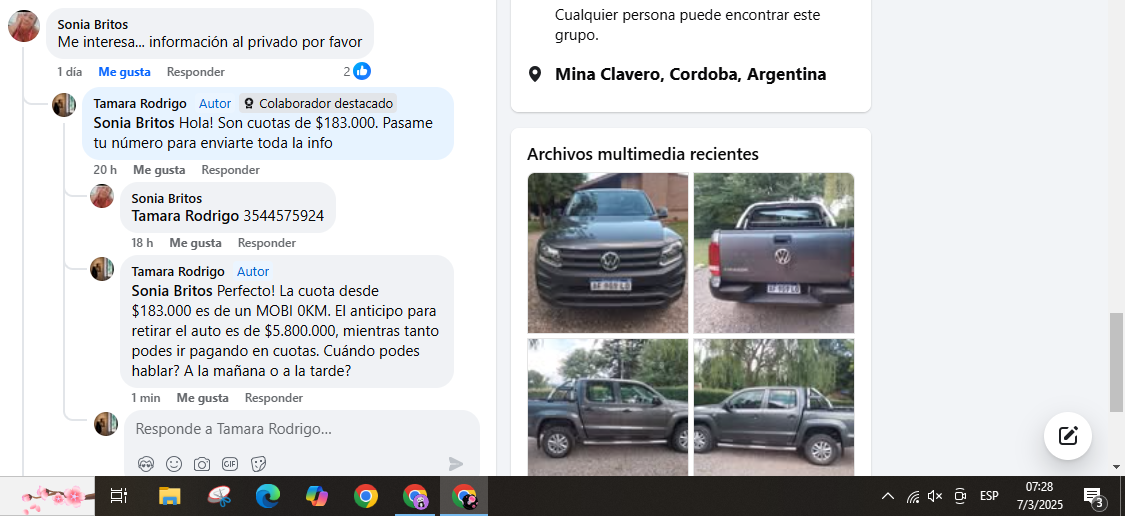Open the sticker picker icon
This screenshot has height=516, width=1125.
(258, 464)
